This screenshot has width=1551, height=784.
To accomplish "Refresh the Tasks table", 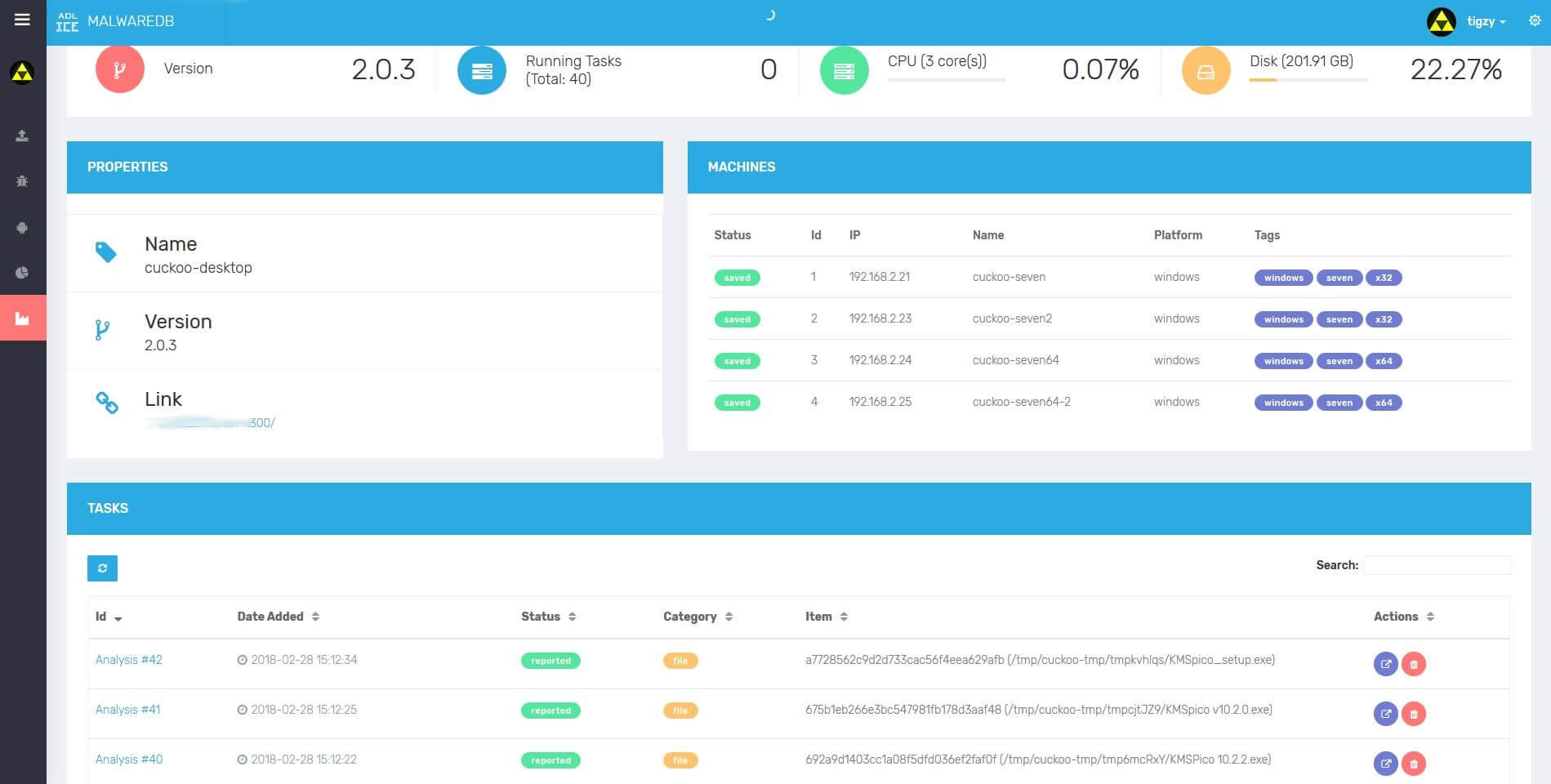I will [102, 568].
